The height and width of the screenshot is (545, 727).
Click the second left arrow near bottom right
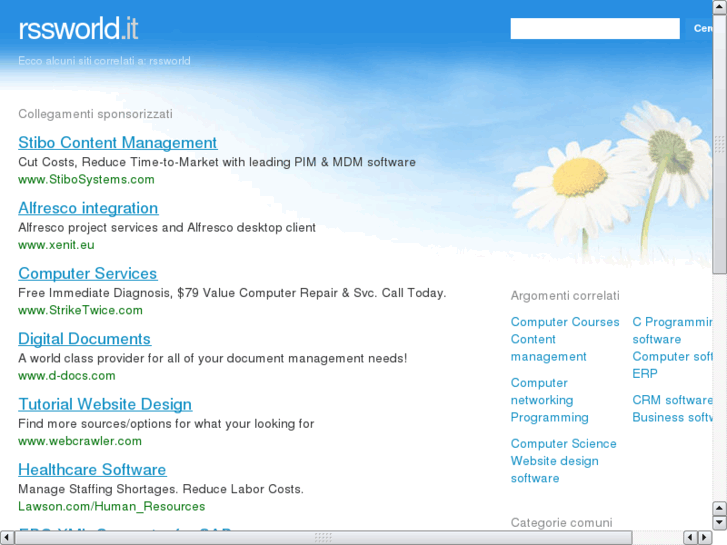(x=691, y=538)
